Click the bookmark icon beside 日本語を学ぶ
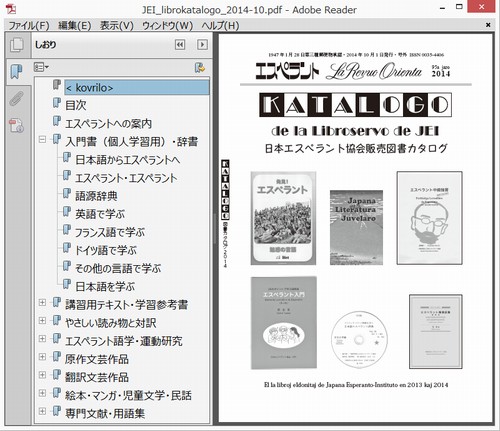500x431 pixels. click(x=67, y=284)
